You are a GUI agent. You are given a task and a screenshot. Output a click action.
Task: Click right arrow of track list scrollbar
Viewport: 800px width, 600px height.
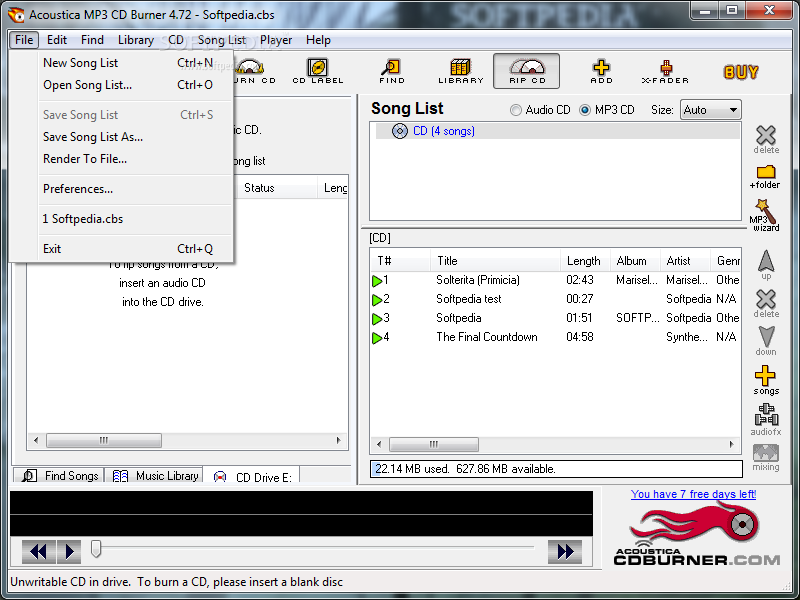(x=732, y=444)
